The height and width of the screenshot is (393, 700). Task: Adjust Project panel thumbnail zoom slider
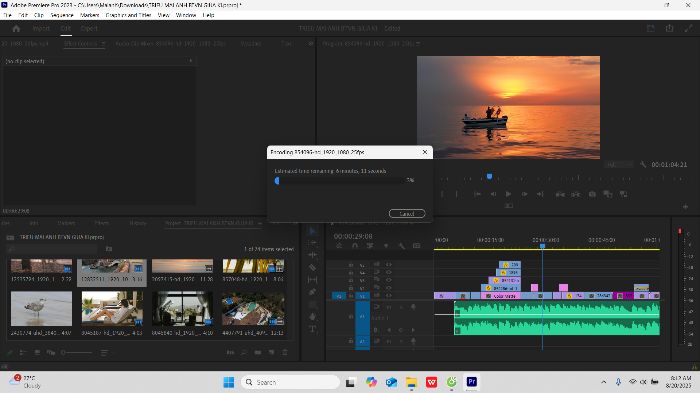[x=76, y=352]
